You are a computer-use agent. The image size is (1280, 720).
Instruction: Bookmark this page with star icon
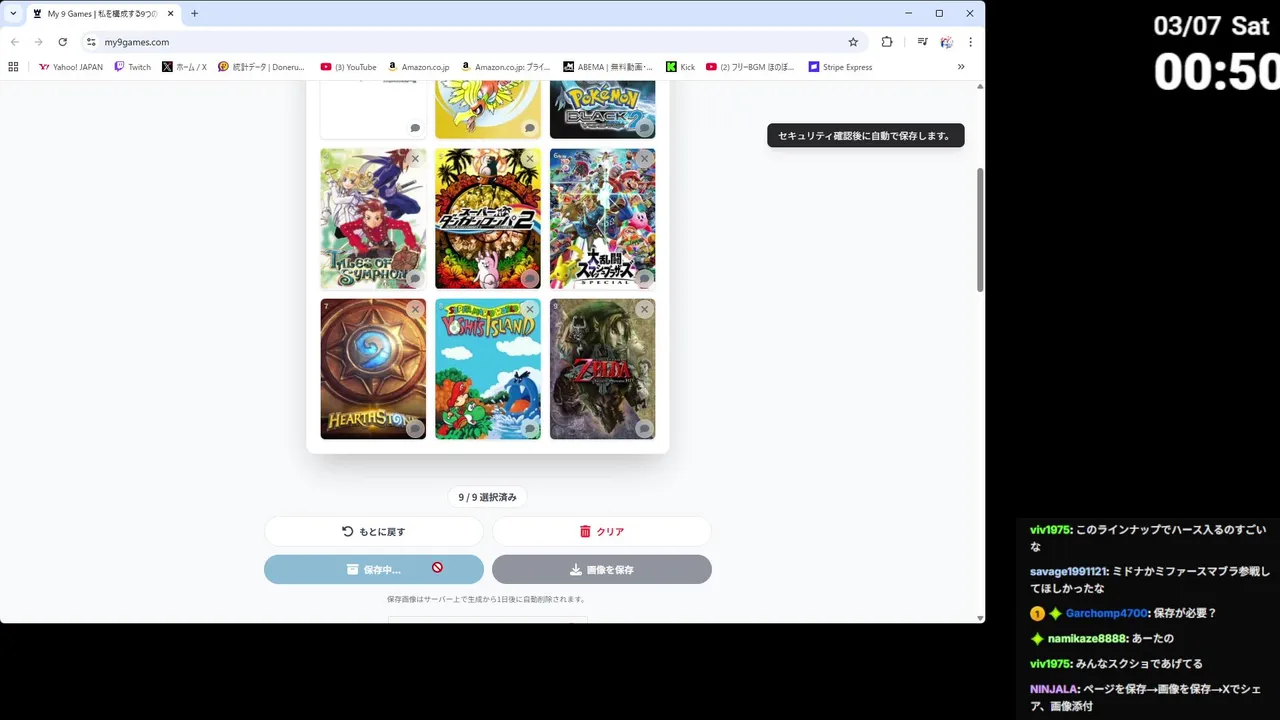853,42
